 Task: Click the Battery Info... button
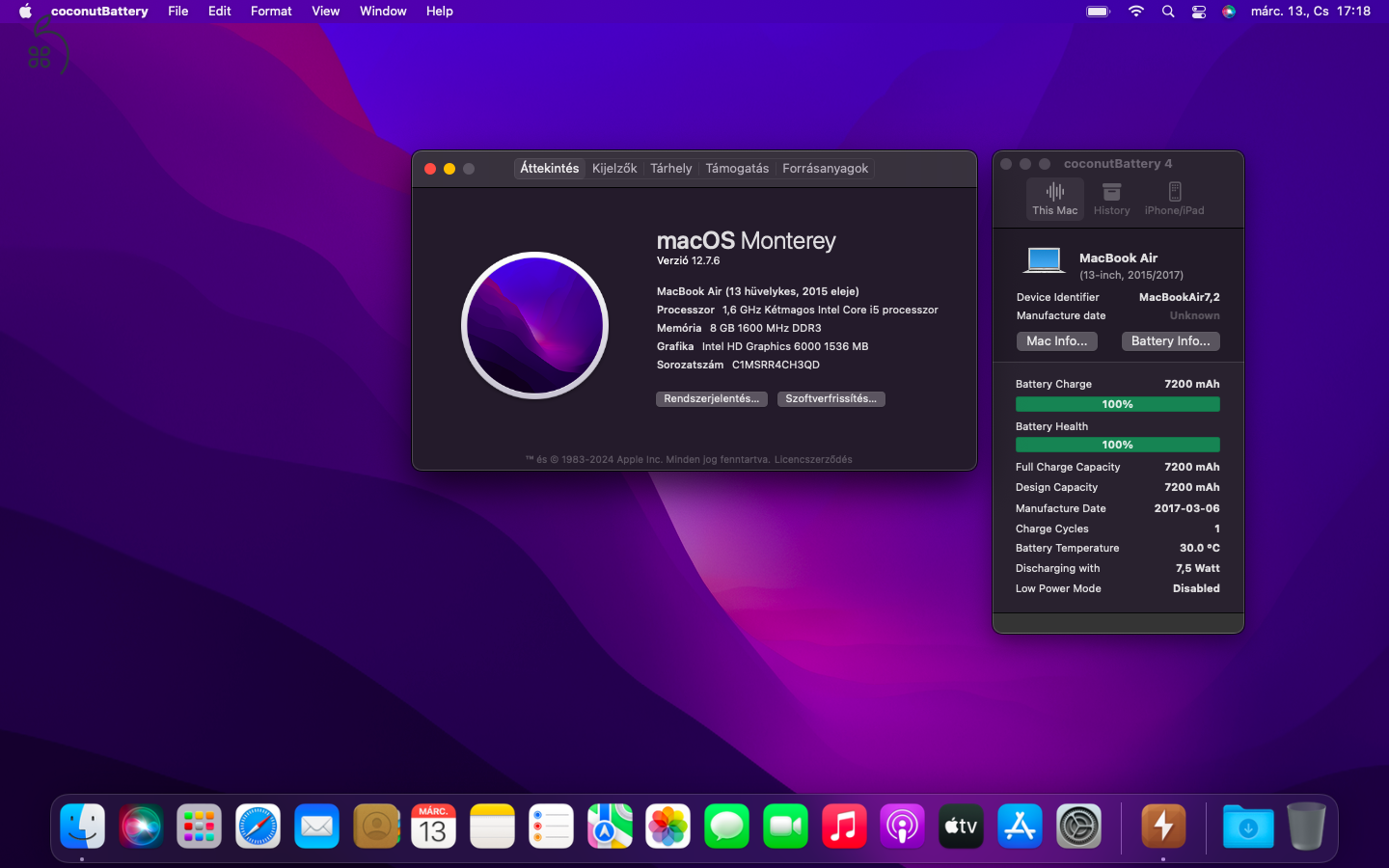pyautogui.click(x=1171, y=341)
